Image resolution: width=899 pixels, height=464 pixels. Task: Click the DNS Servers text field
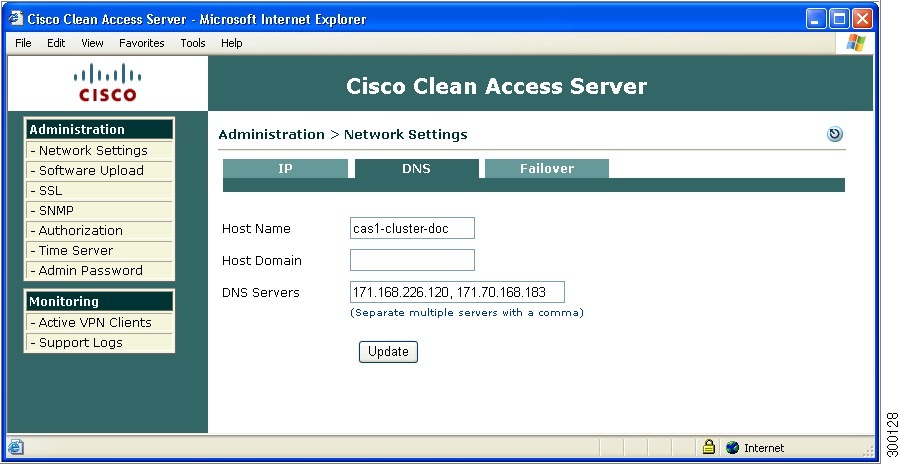click(x=457, y=292)
